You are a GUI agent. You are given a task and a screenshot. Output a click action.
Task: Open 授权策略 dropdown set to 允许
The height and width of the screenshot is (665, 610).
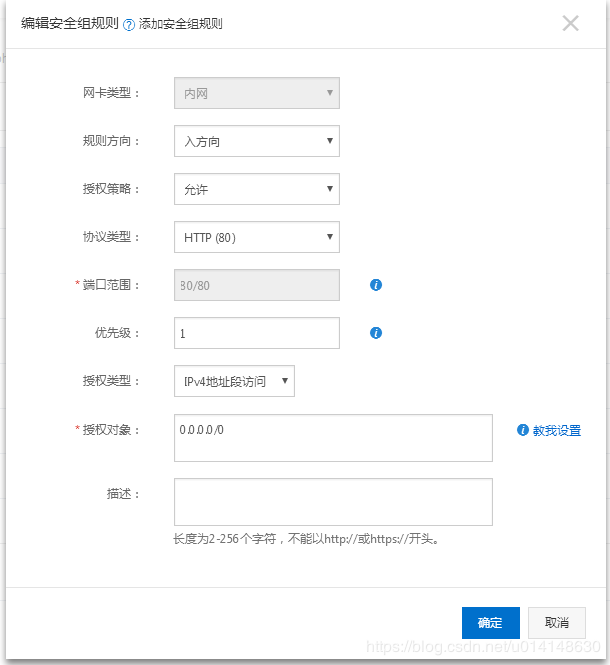pyautogui.click(x=256, y=189)
